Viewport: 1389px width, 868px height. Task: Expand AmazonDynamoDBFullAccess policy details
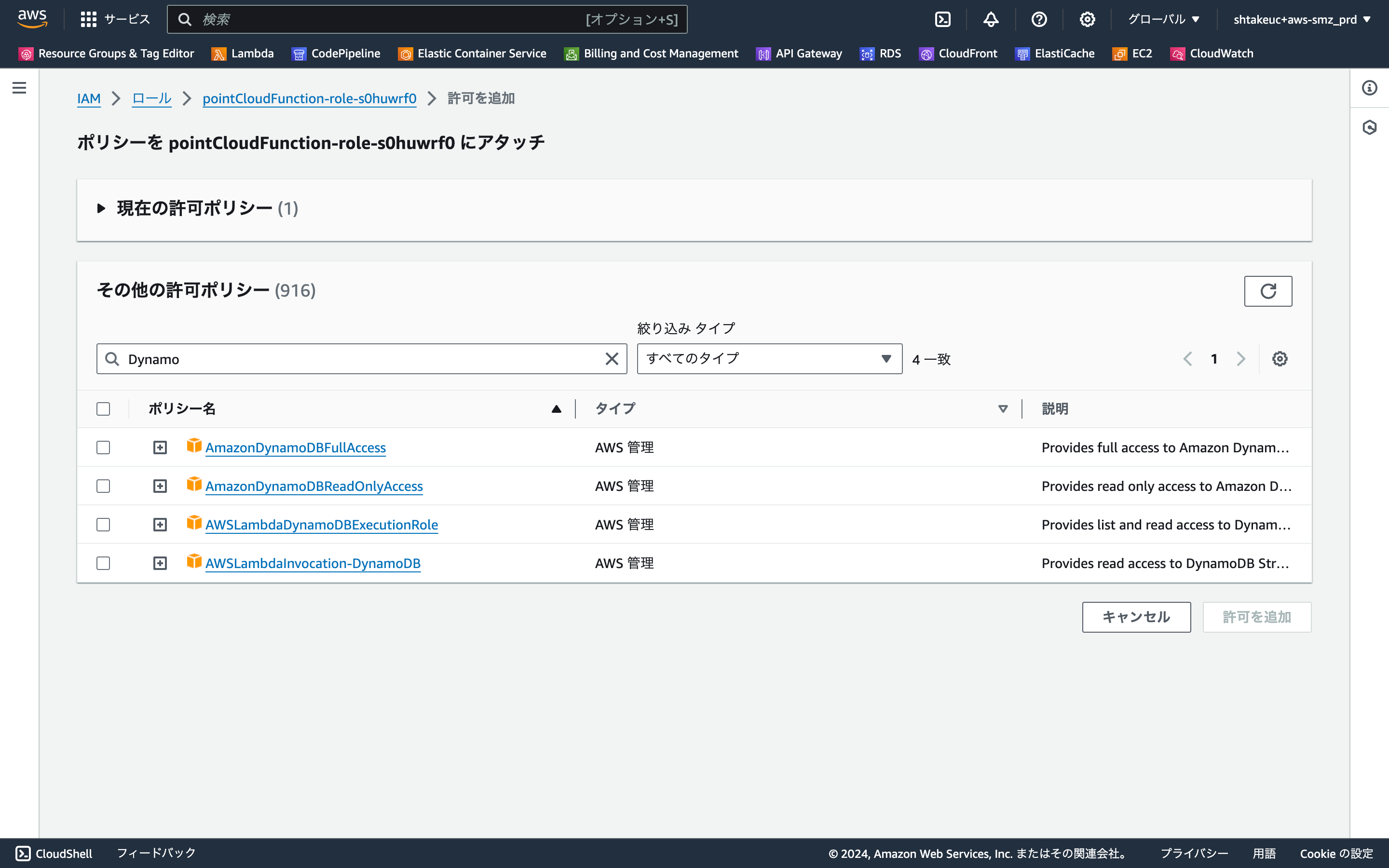[160, 447]
